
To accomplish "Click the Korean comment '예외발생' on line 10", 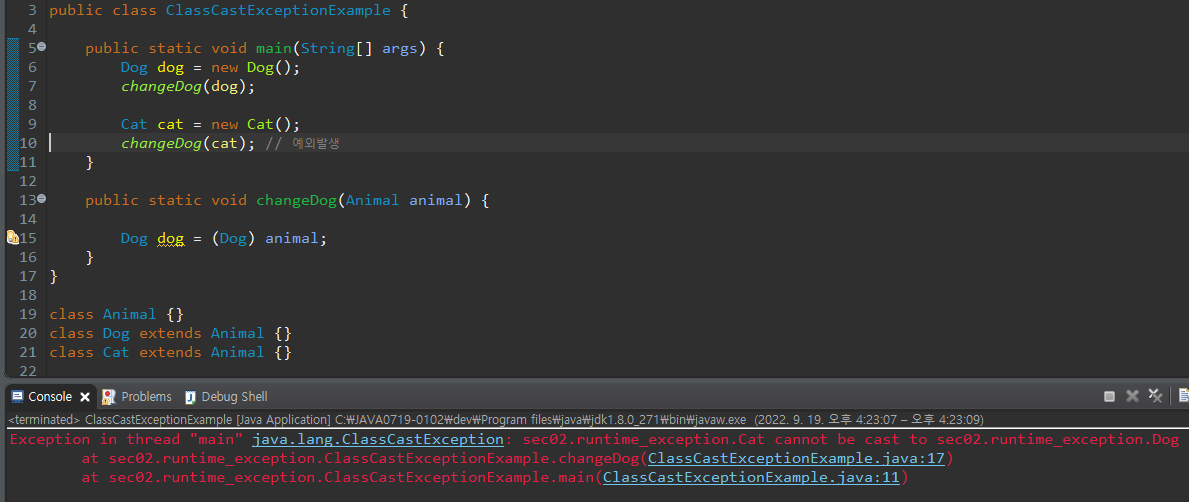I will (x=316, y=144).
